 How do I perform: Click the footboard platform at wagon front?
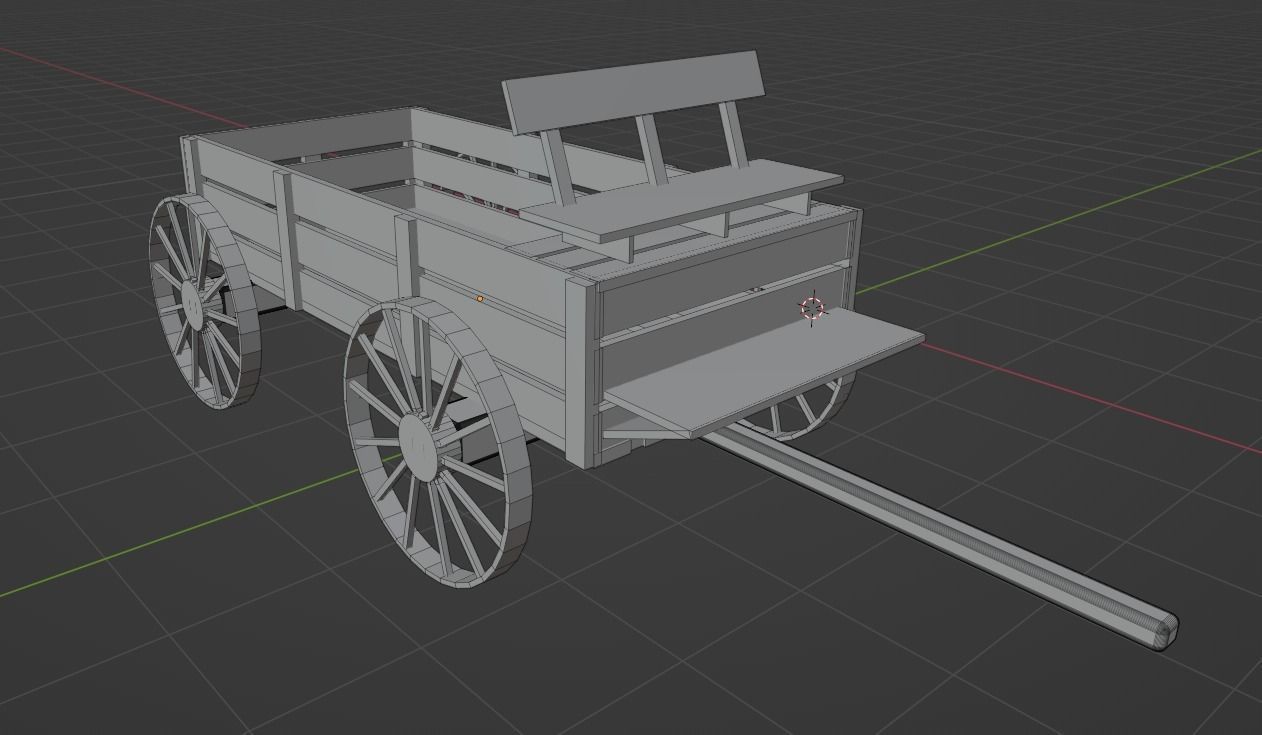[764, 372]
